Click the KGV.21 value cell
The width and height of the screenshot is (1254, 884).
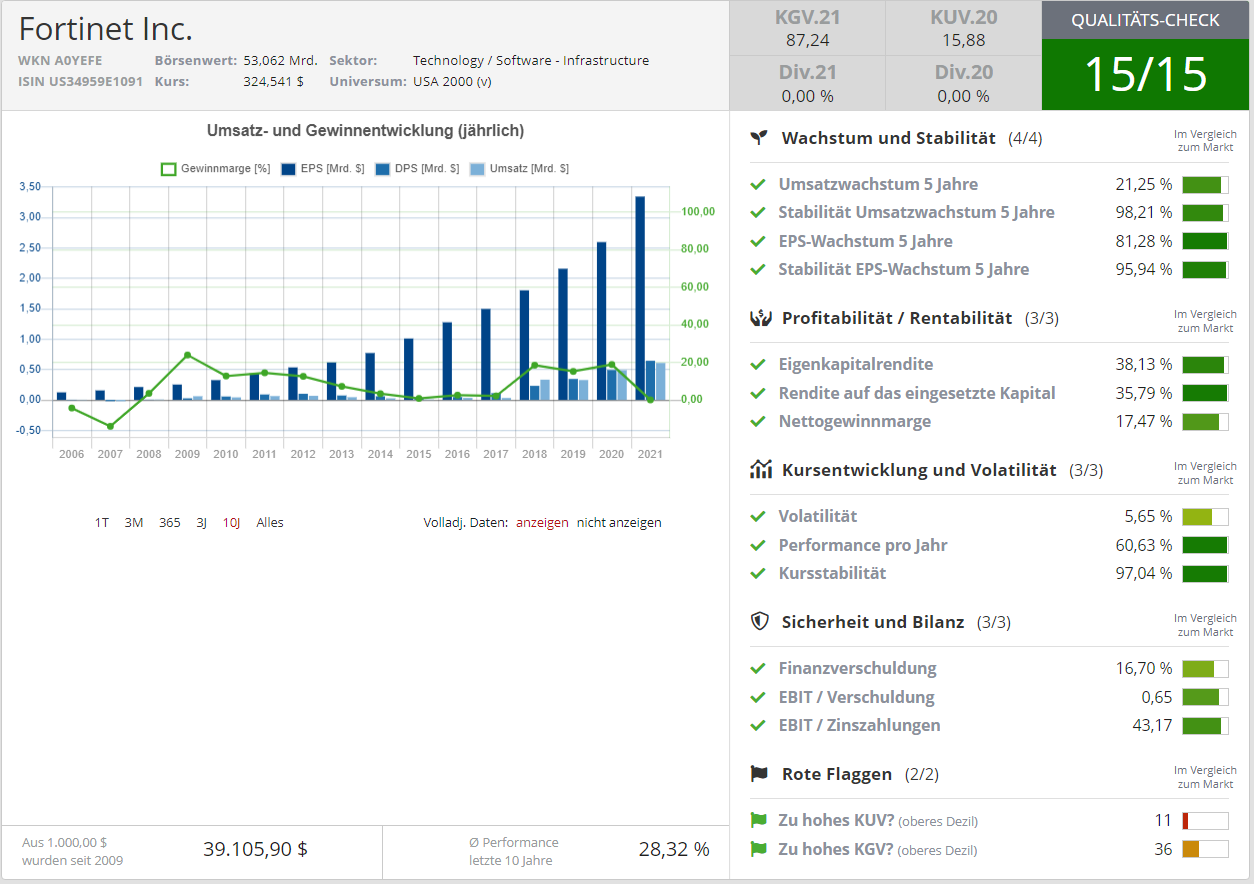coord(807,28)
